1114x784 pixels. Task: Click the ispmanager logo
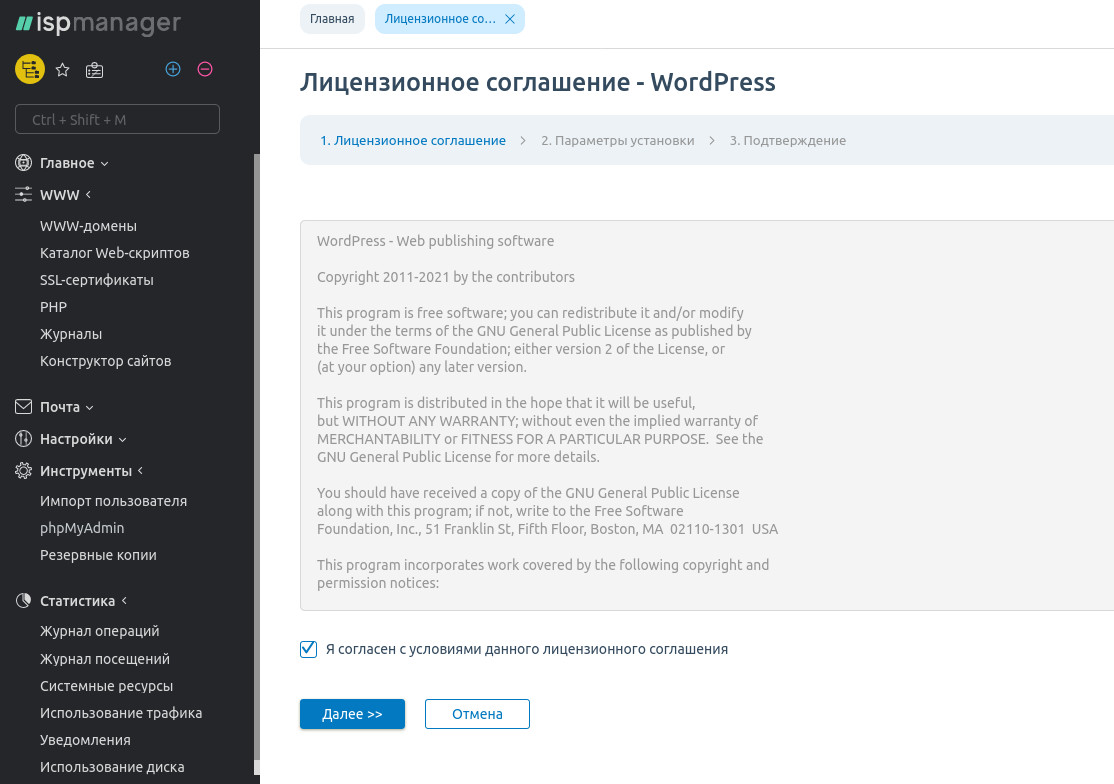pos(98,23)
